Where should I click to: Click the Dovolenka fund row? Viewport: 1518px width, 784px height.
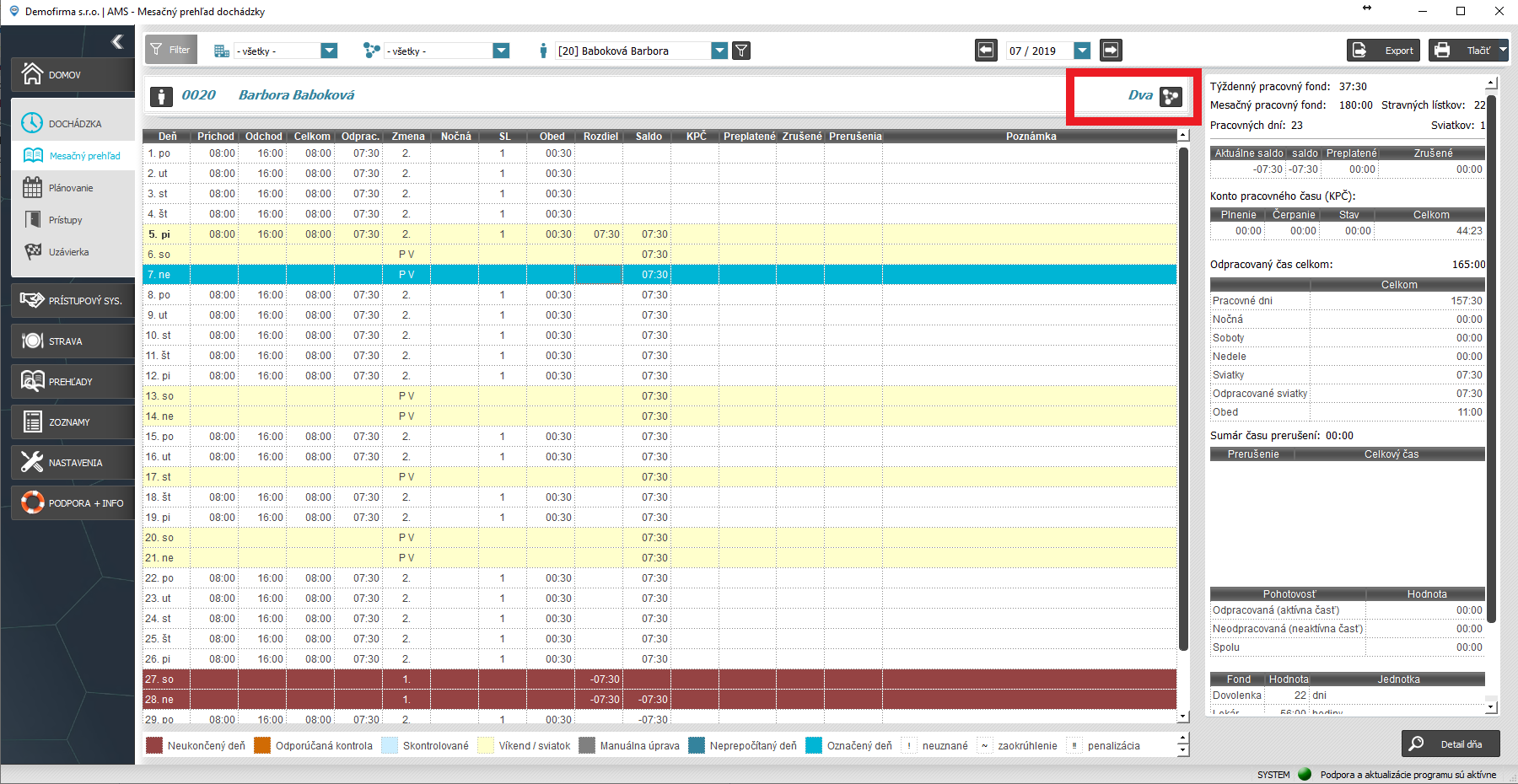point(1347,695)
